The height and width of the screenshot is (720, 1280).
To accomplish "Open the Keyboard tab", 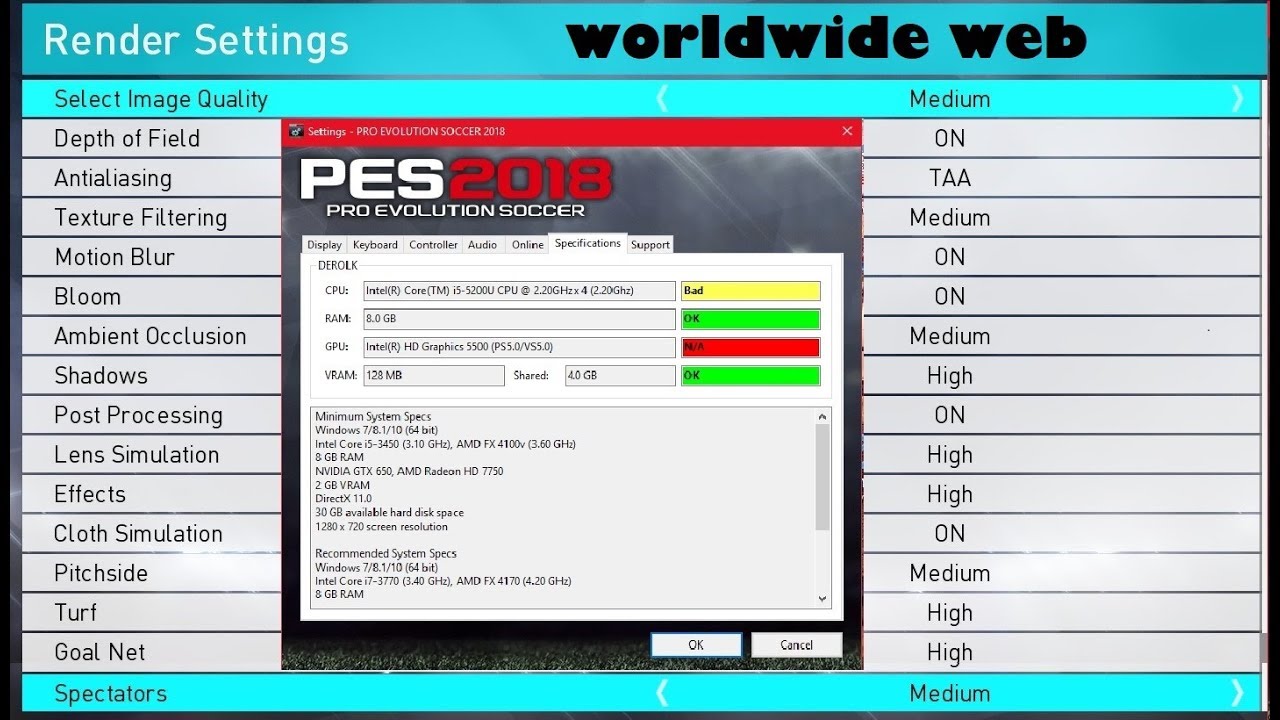I will click(375, 244).
